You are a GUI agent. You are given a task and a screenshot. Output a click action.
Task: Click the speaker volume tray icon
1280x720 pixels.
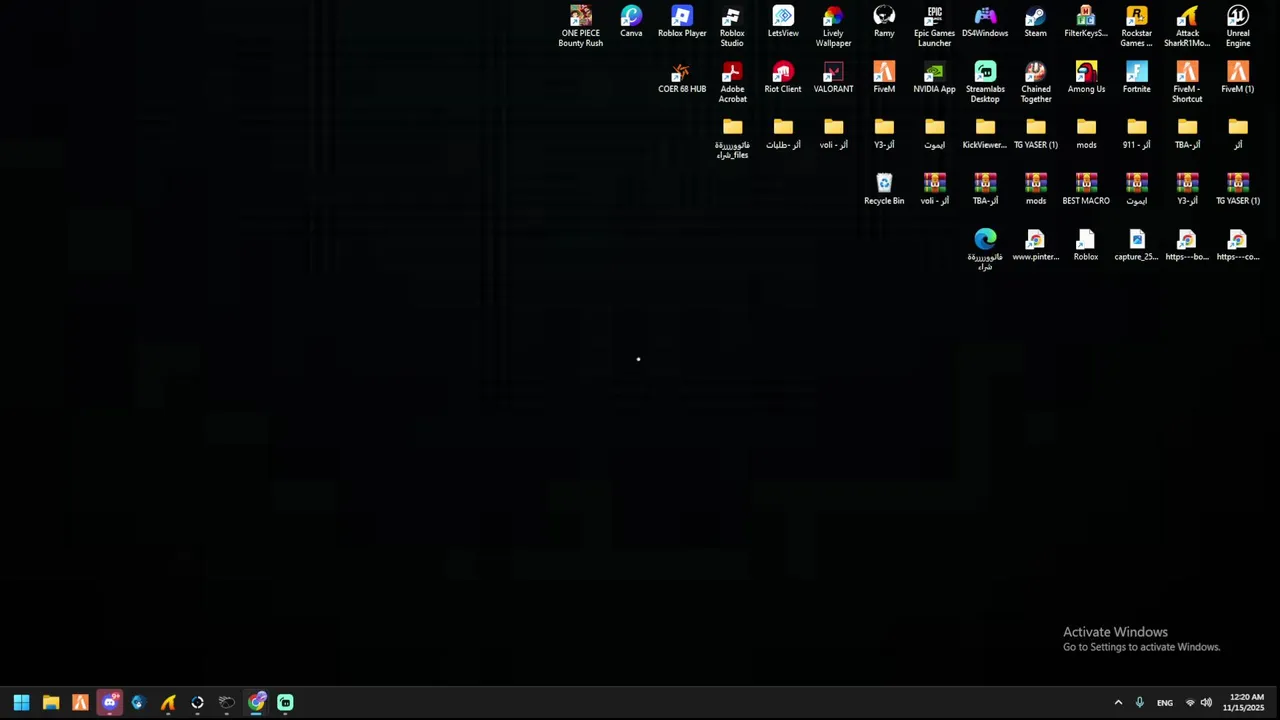coord(1206,703)
